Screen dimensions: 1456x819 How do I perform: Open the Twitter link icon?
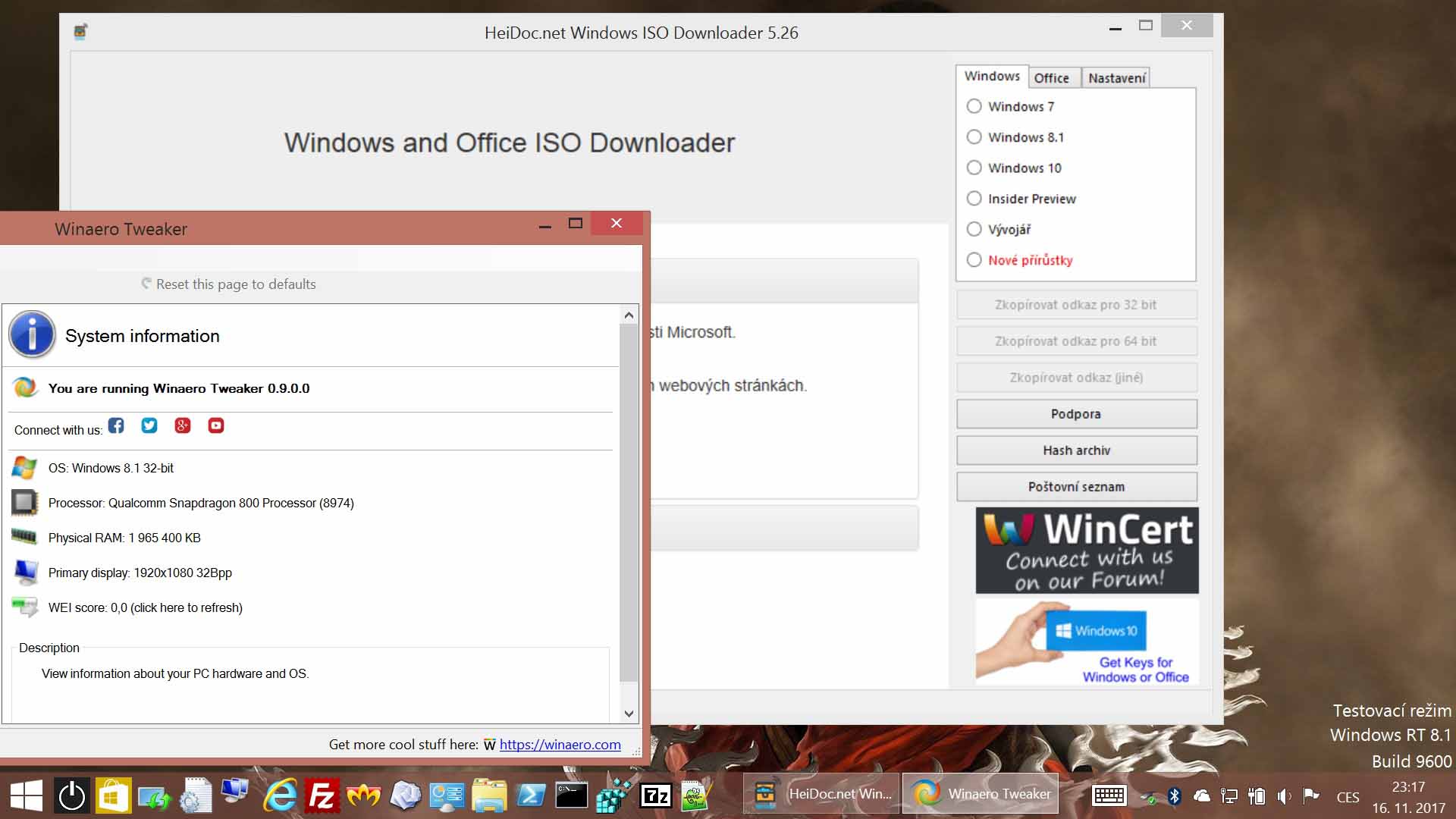pos(149,425)
